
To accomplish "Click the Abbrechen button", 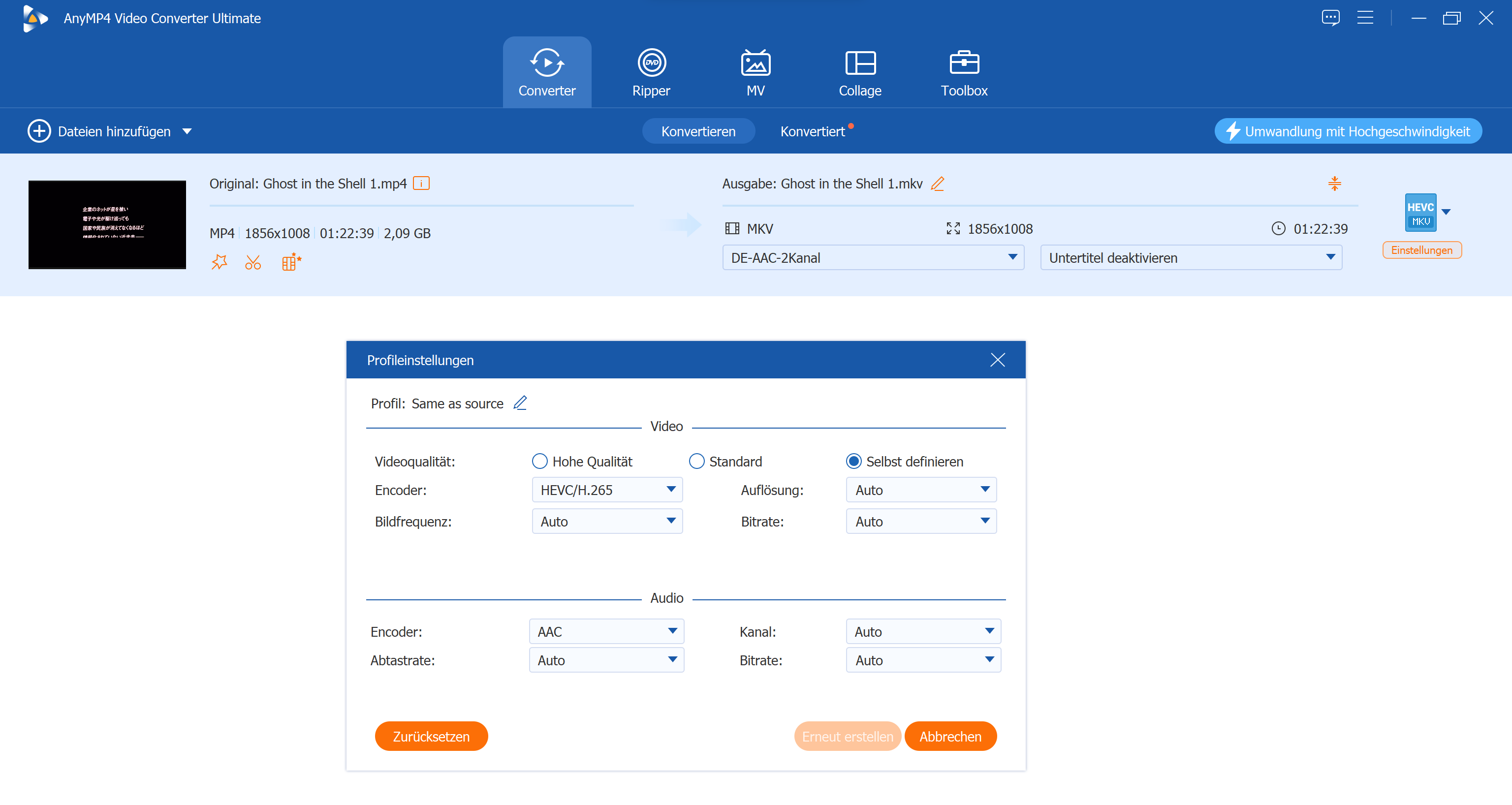I will 950,736.
